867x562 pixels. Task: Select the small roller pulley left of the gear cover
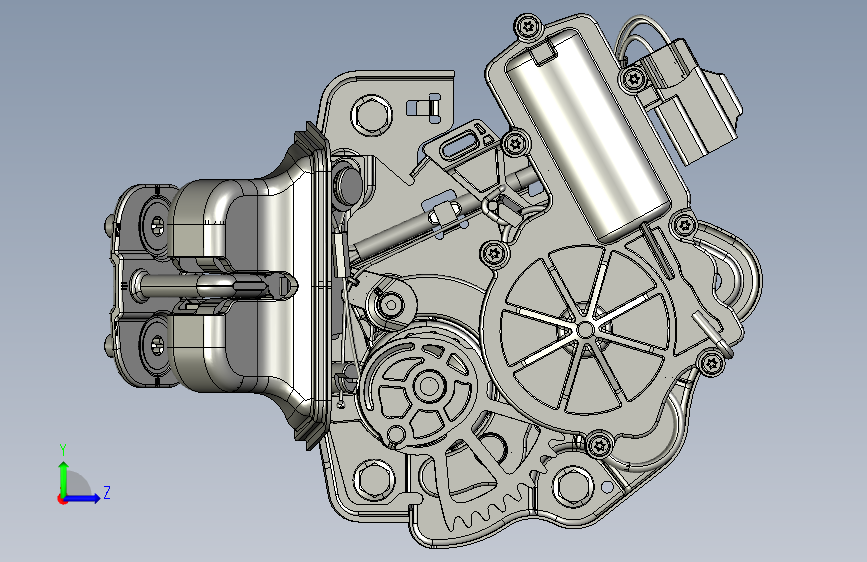click(390, 304)
